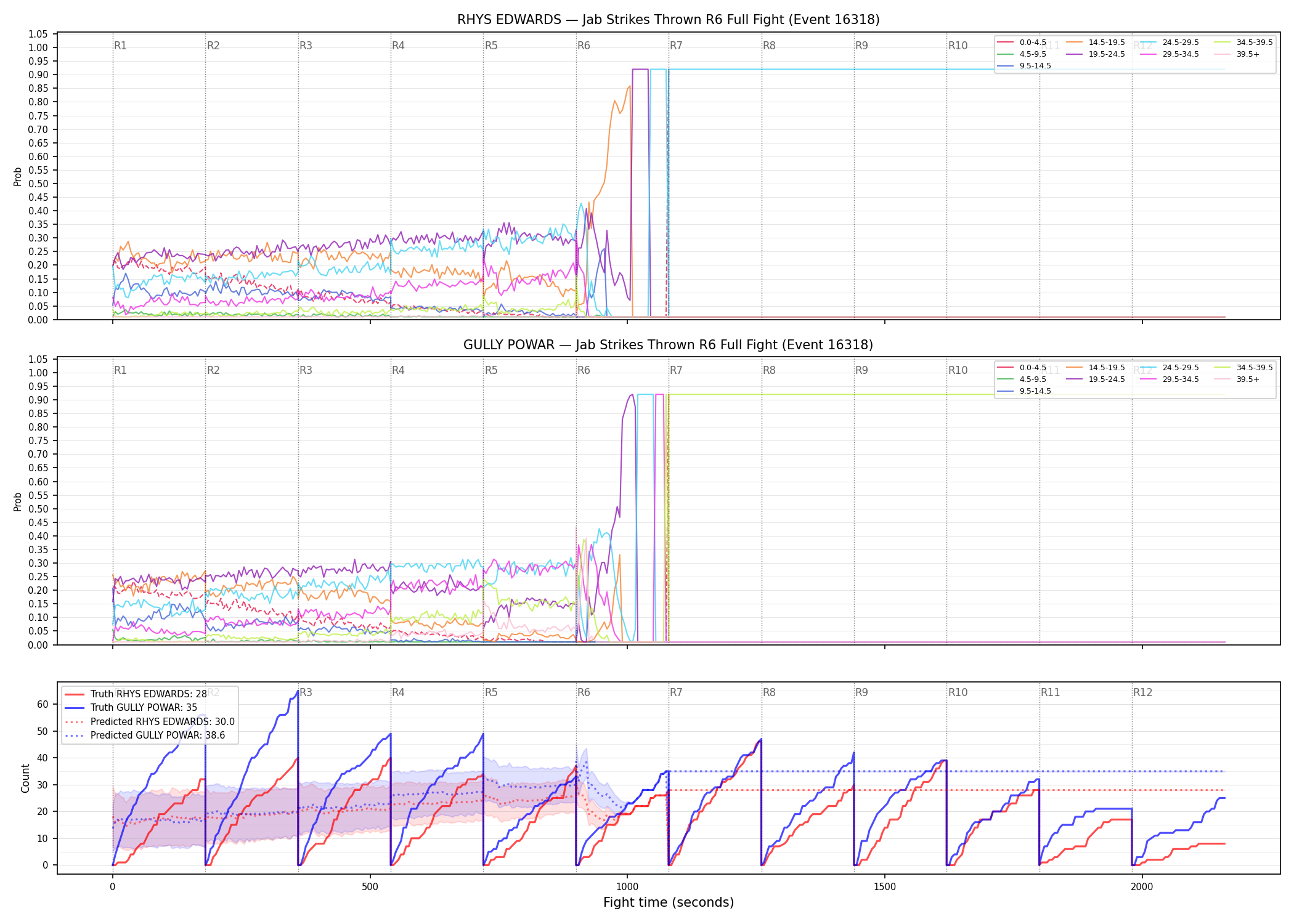Select '29.5-34.5' legend entry in RHYS EDWARDS chart
The image size is (1294, 924).
(1170, 54)
